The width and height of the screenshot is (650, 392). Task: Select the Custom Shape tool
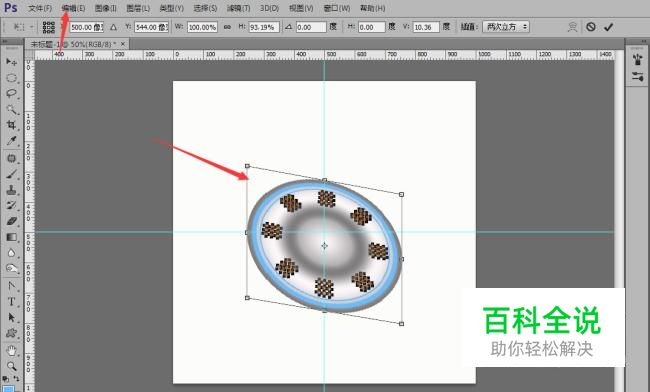11,333
